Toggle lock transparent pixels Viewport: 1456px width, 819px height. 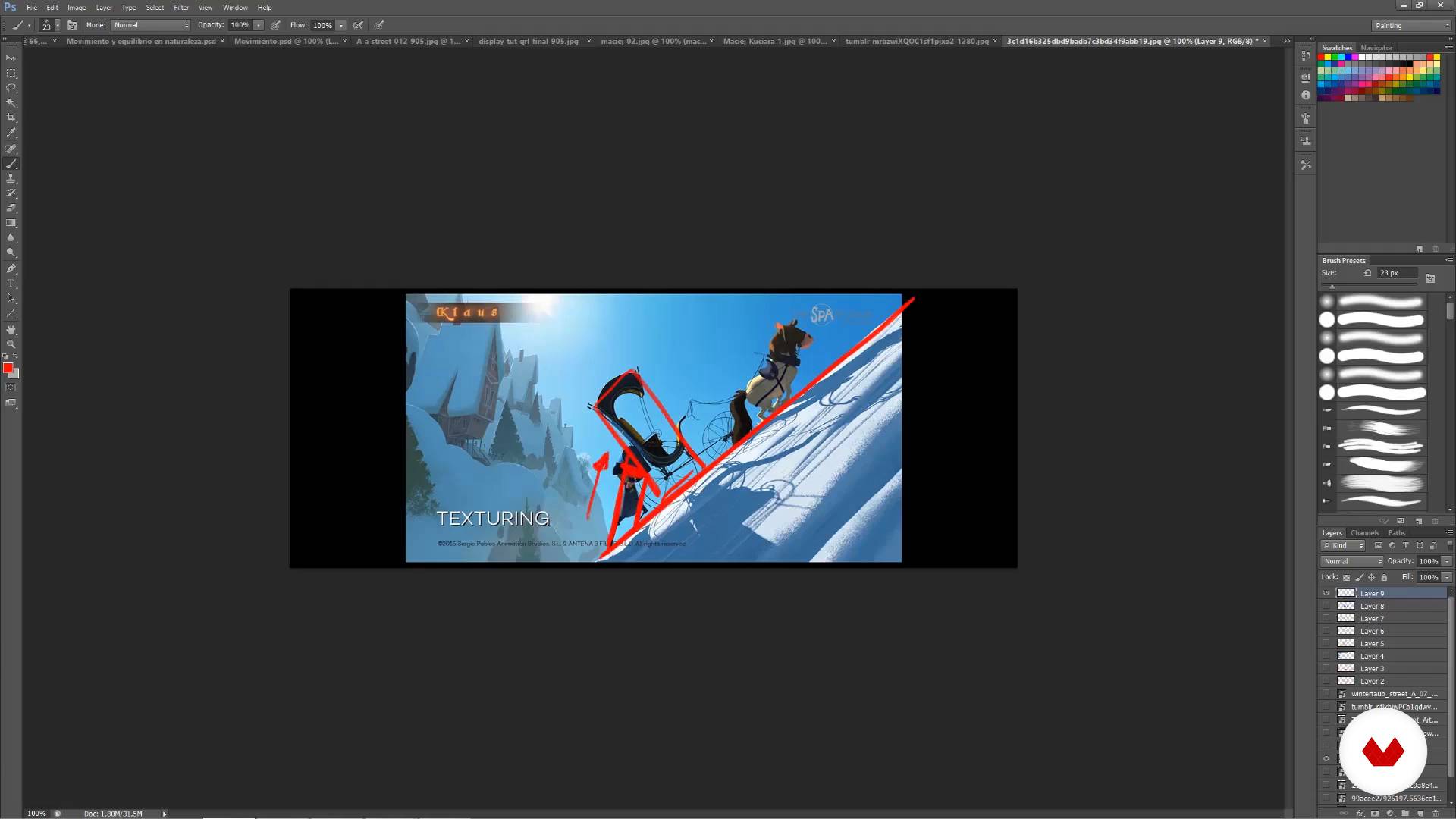(x=1346, y=577)
